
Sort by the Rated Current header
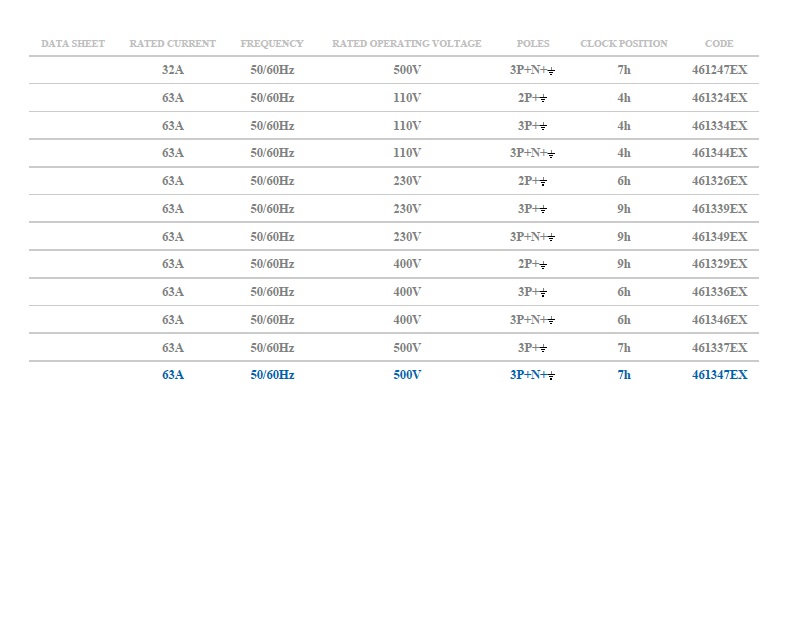pos(172,44)
